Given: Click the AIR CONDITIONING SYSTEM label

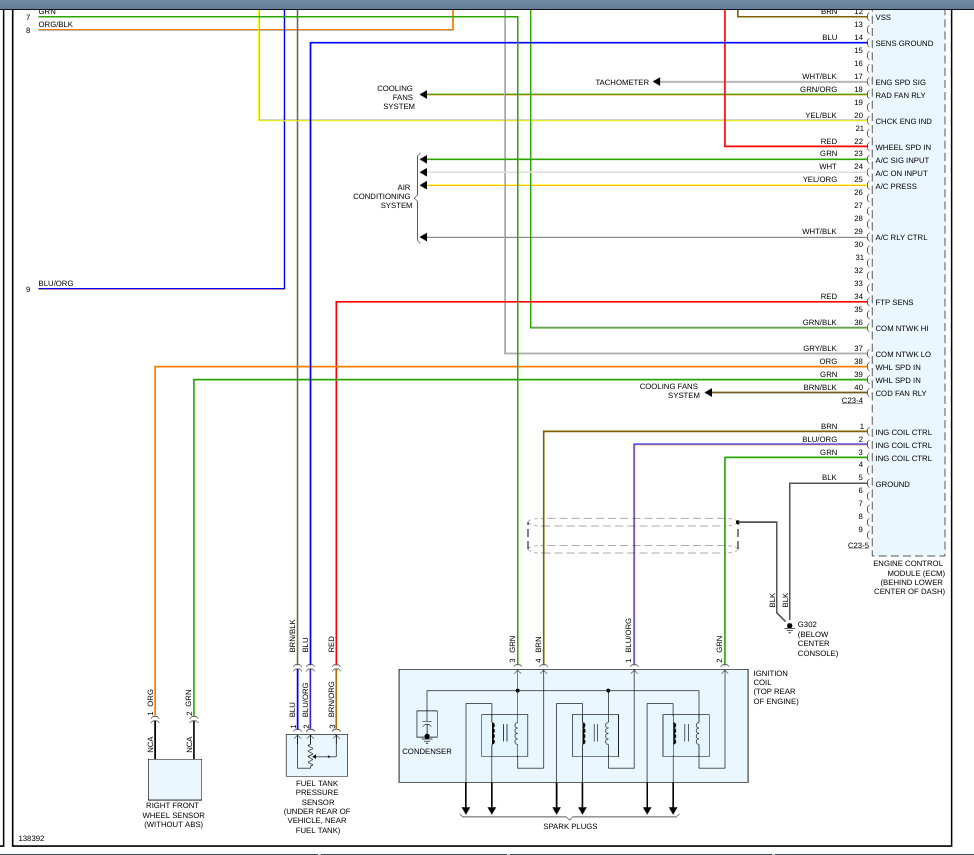Looking at the screenshot, I should [x=382, y=196].
